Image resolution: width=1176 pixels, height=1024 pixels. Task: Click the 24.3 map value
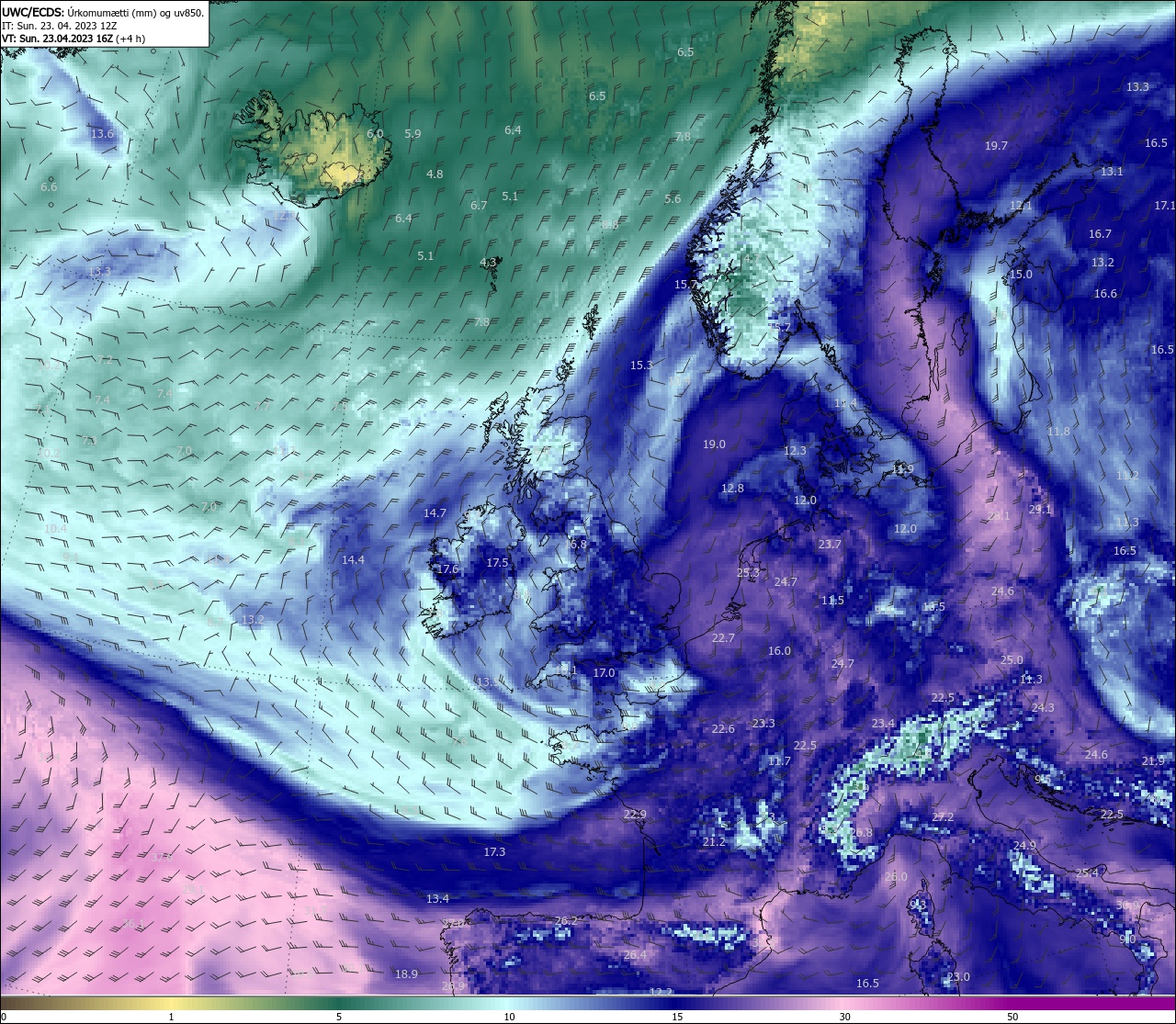pyautogui.click(x=1043, y=708)
